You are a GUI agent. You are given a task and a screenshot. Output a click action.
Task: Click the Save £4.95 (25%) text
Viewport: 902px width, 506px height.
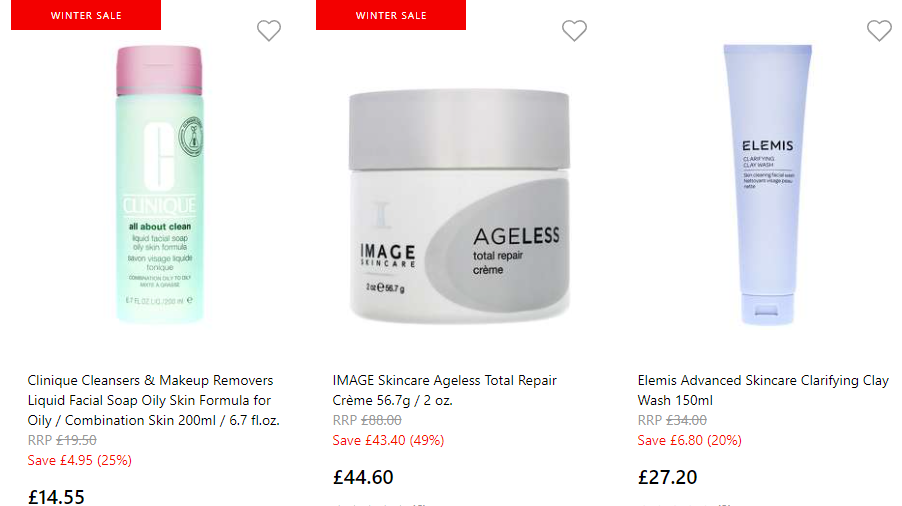(79, 460)
